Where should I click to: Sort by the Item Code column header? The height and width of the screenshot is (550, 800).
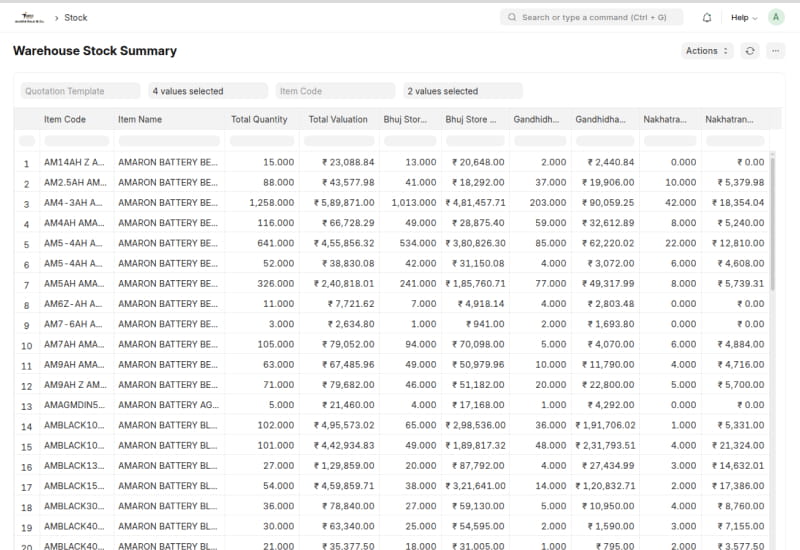[x=65, y=119]
